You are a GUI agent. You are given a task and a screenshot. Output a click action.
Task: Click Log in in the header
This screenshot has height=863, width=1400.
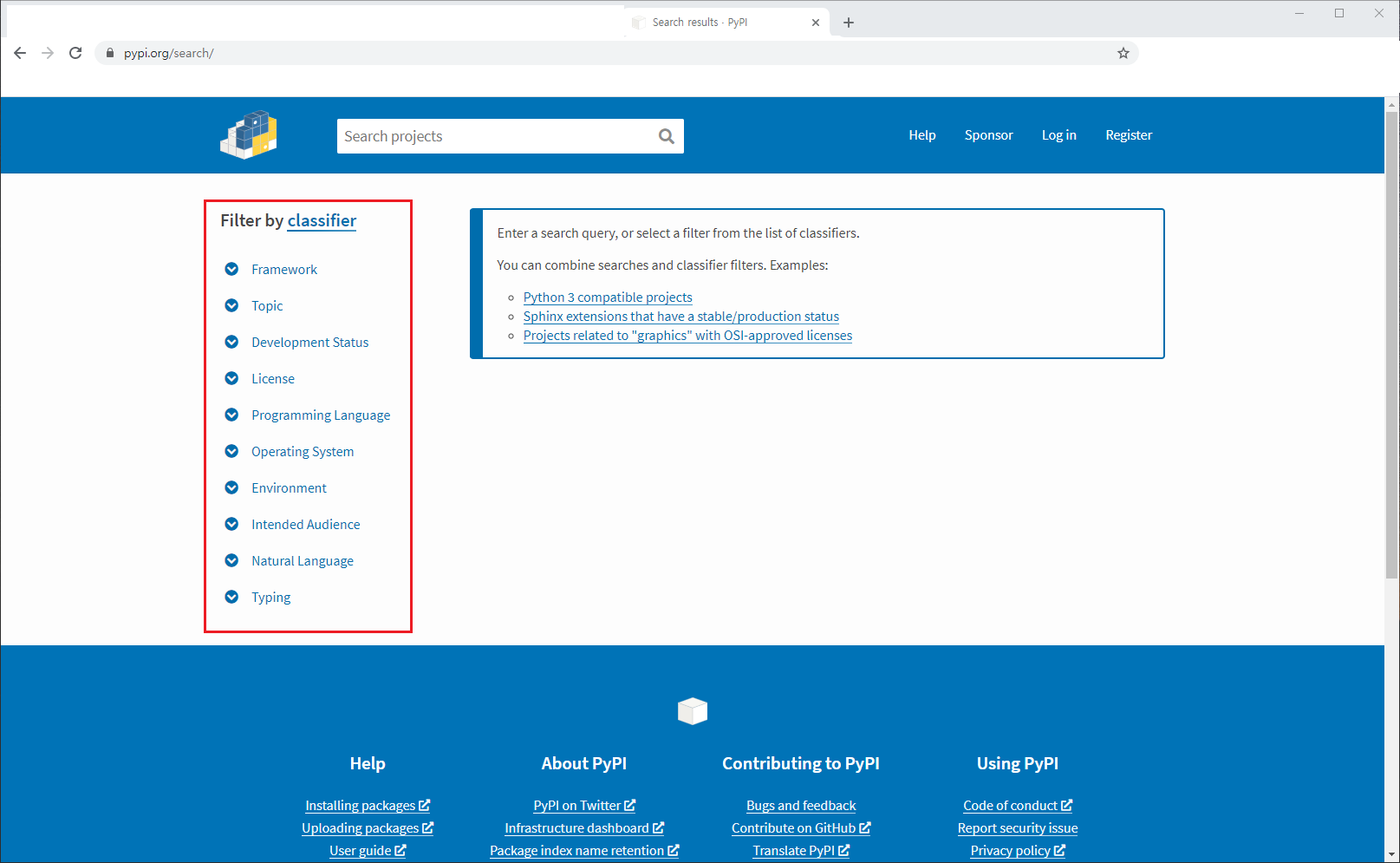(x=1058, y=135)
